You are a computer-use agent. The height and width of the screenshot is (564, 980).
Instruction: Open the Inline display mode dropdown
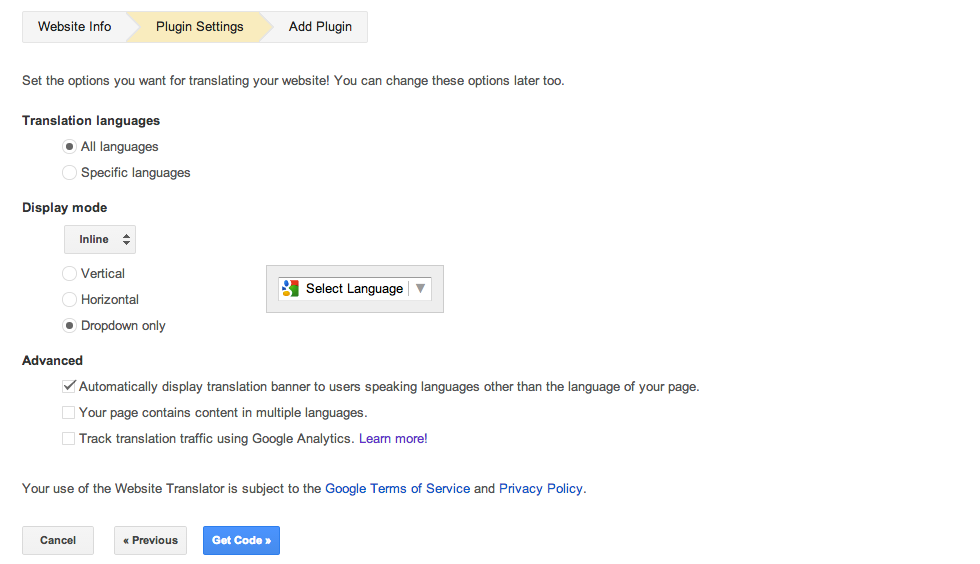point(100,240)
